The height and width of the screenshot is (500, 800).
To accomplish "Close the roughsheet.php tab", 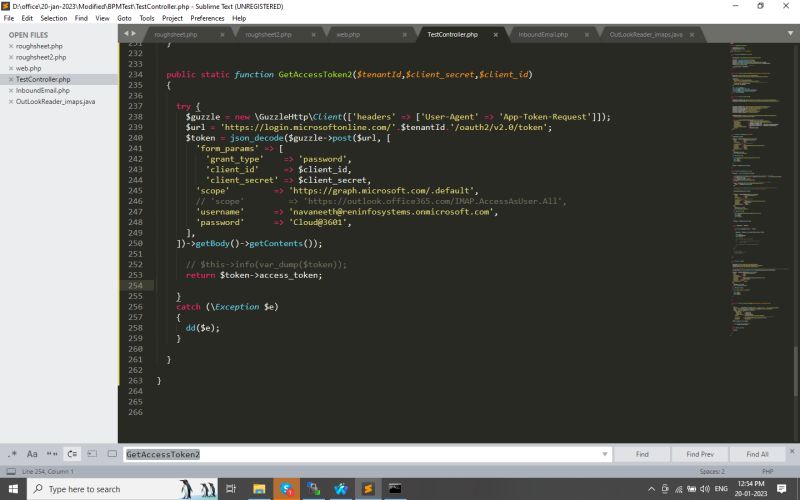I will (x=222, y=35).
